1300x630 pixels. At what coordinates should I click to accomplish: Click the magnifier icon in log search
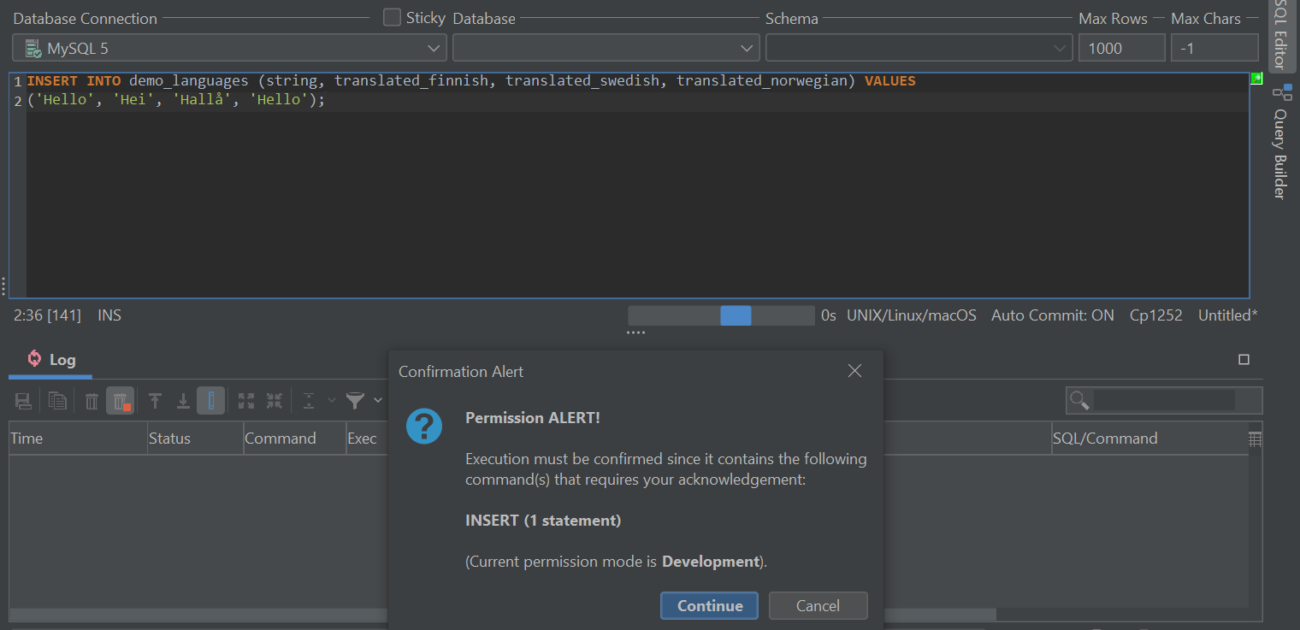click(x=1079, y=400)
